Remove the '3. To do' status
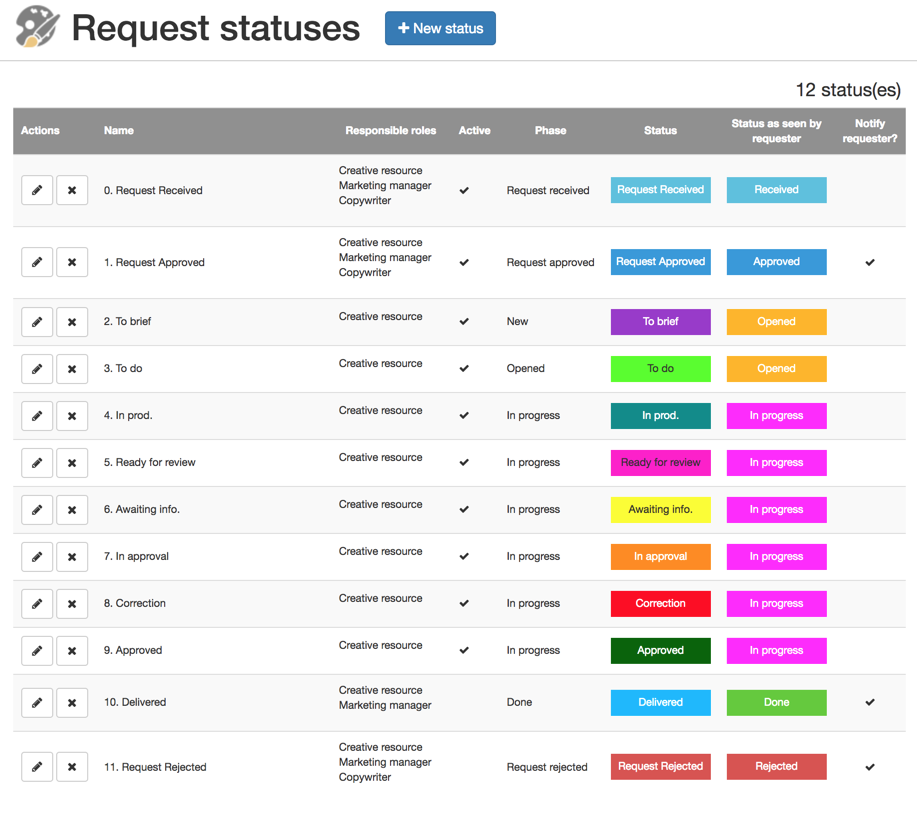 tap(72, 369)
